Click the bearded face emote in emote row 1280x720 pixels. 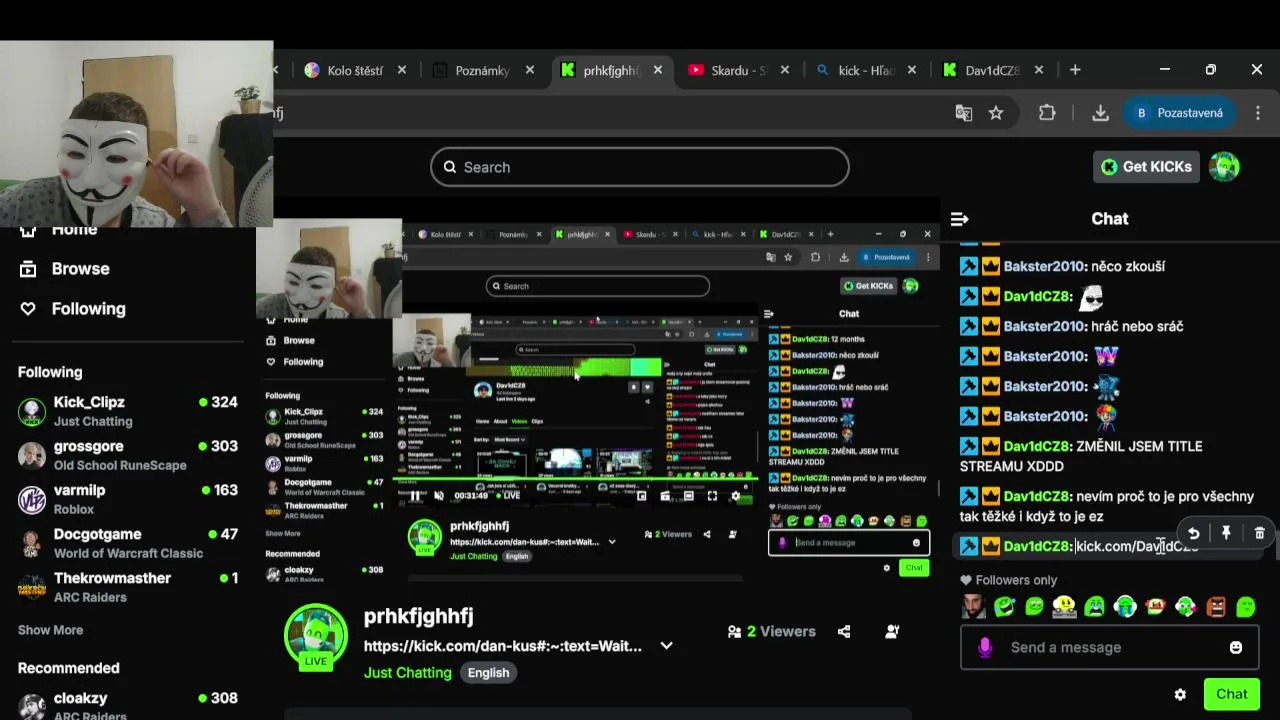[x=973, y=606]
